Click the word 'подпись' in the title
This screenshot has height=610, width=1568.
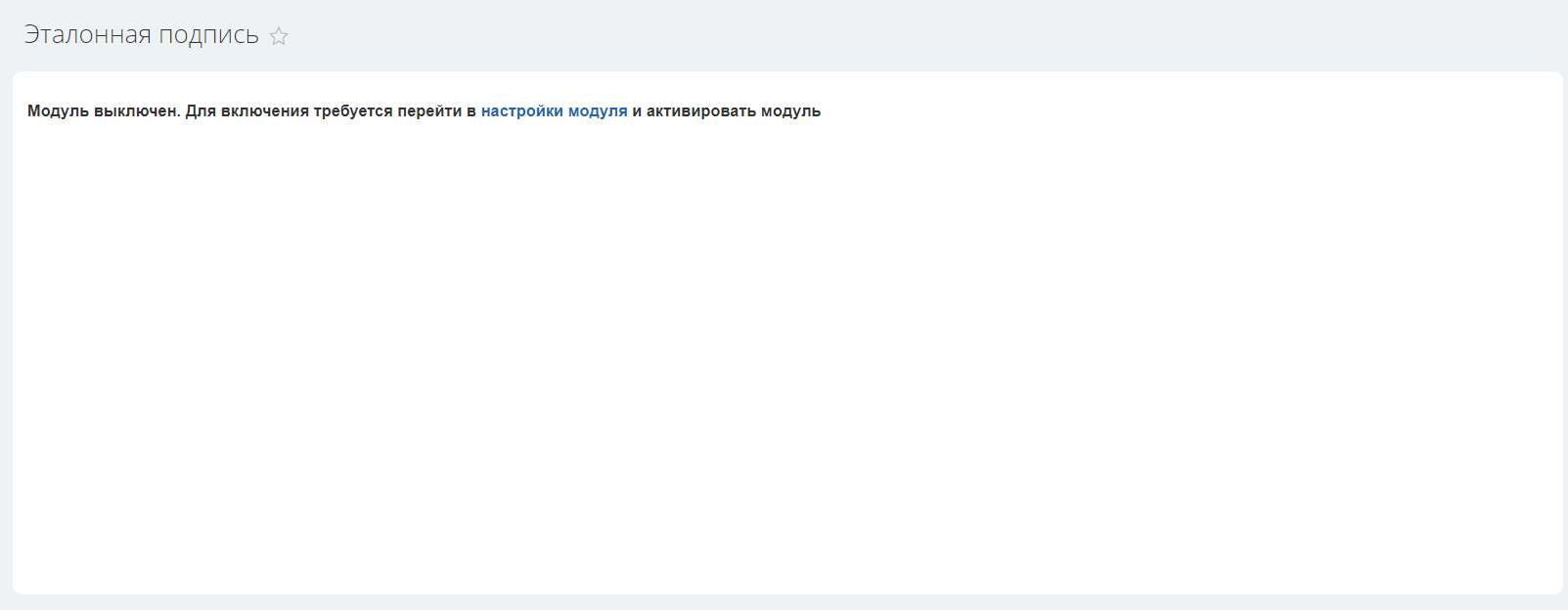(x=208, y=35)
